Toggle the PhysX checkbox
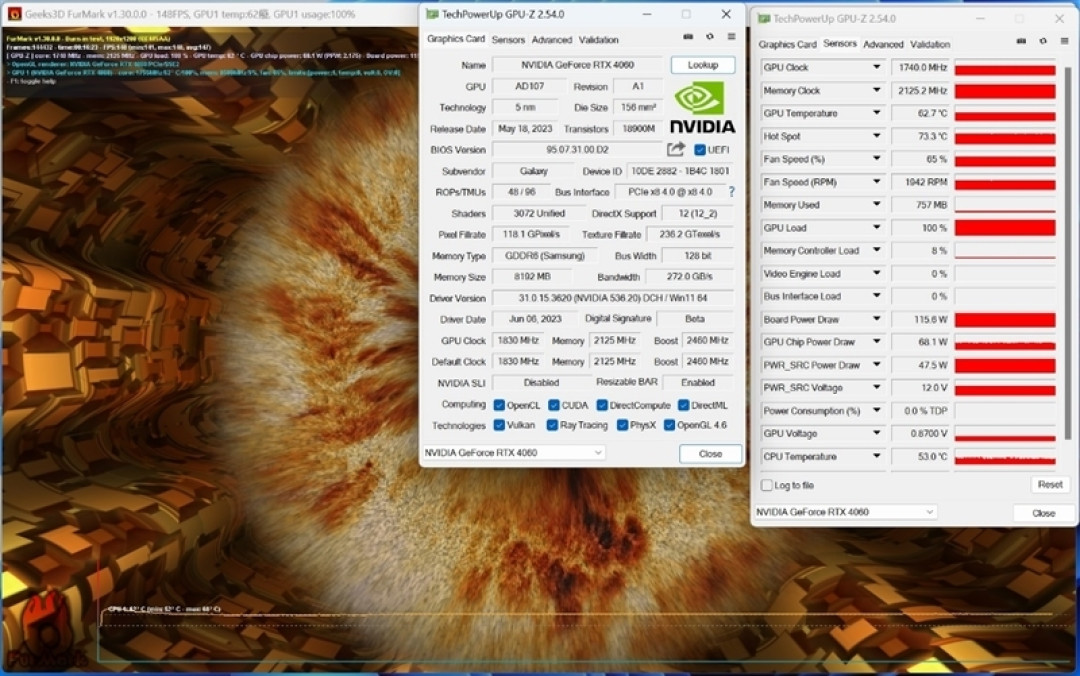Viewport: 1080px width, 676px height. [623, 425]
